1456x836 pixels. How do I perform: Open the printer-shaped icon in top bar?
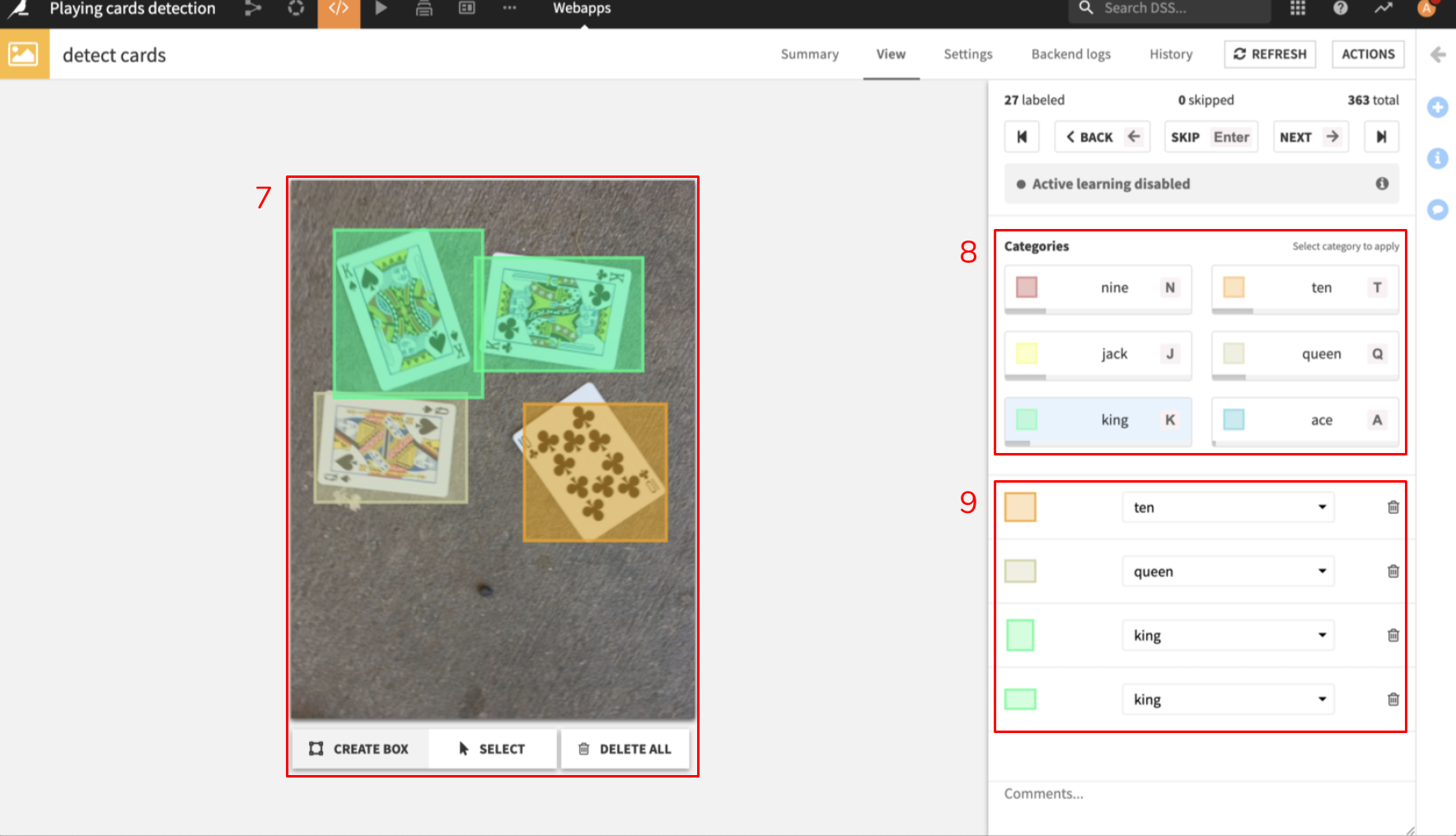[x=424, y=8]
